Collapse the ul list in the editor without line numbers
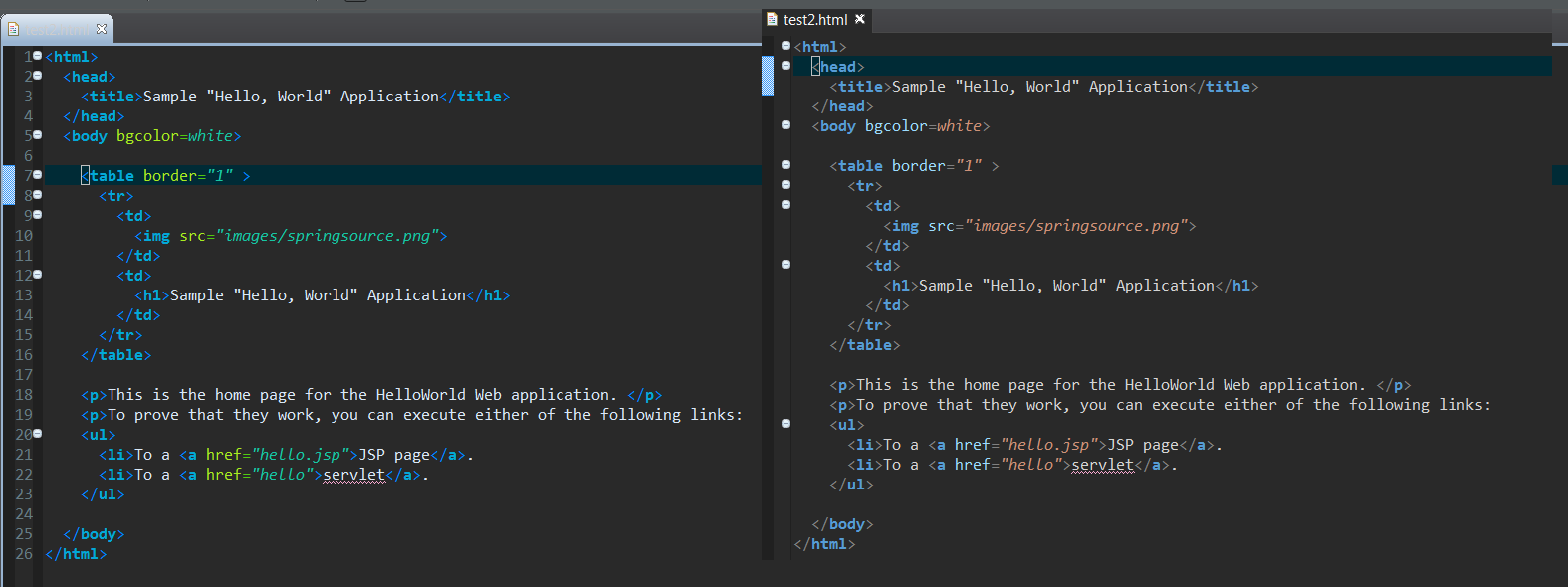1568x587 pixels. pos(785,424)
